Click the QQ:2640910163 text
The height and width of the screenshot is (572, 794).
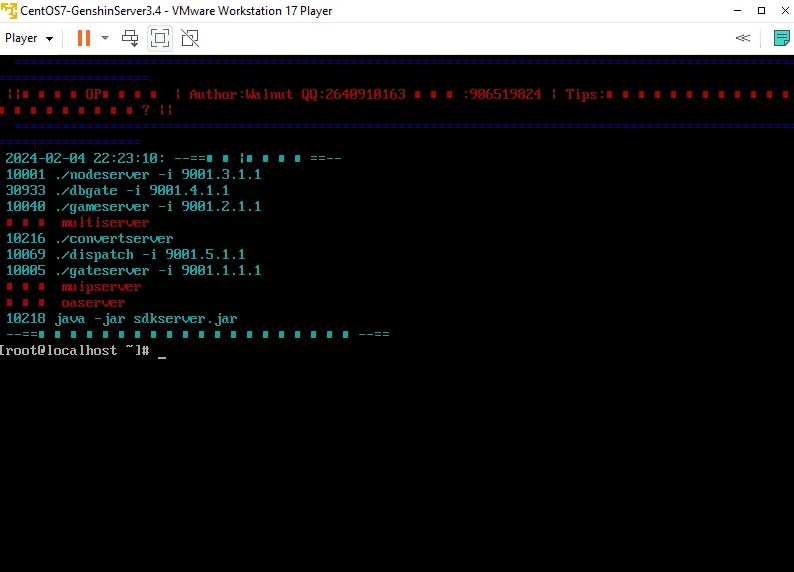tap(353, 94)
